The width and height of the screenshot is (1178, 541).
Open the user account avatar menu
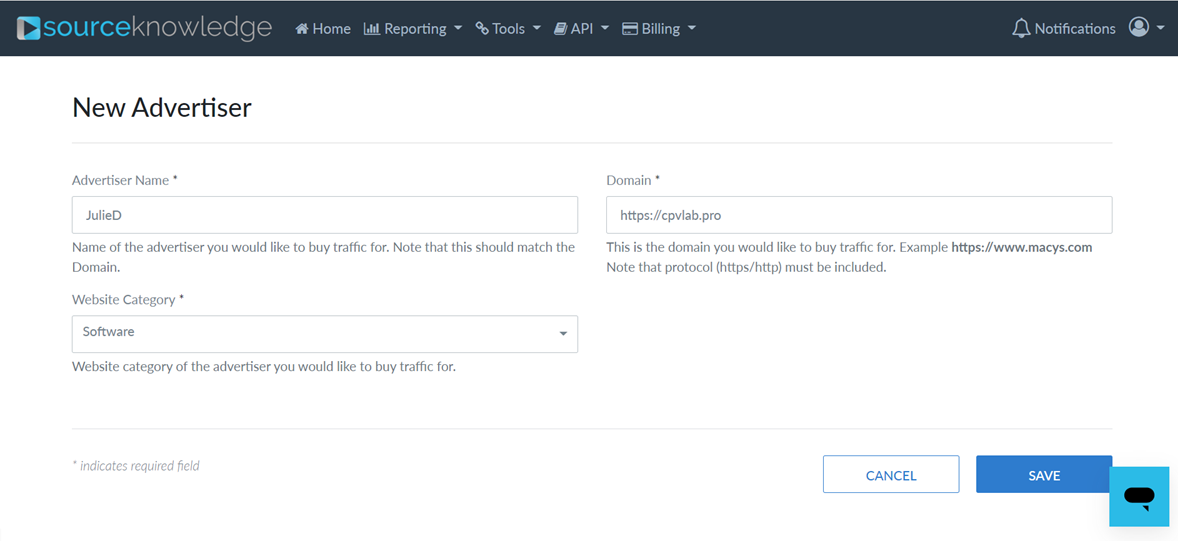(1146, 28)
